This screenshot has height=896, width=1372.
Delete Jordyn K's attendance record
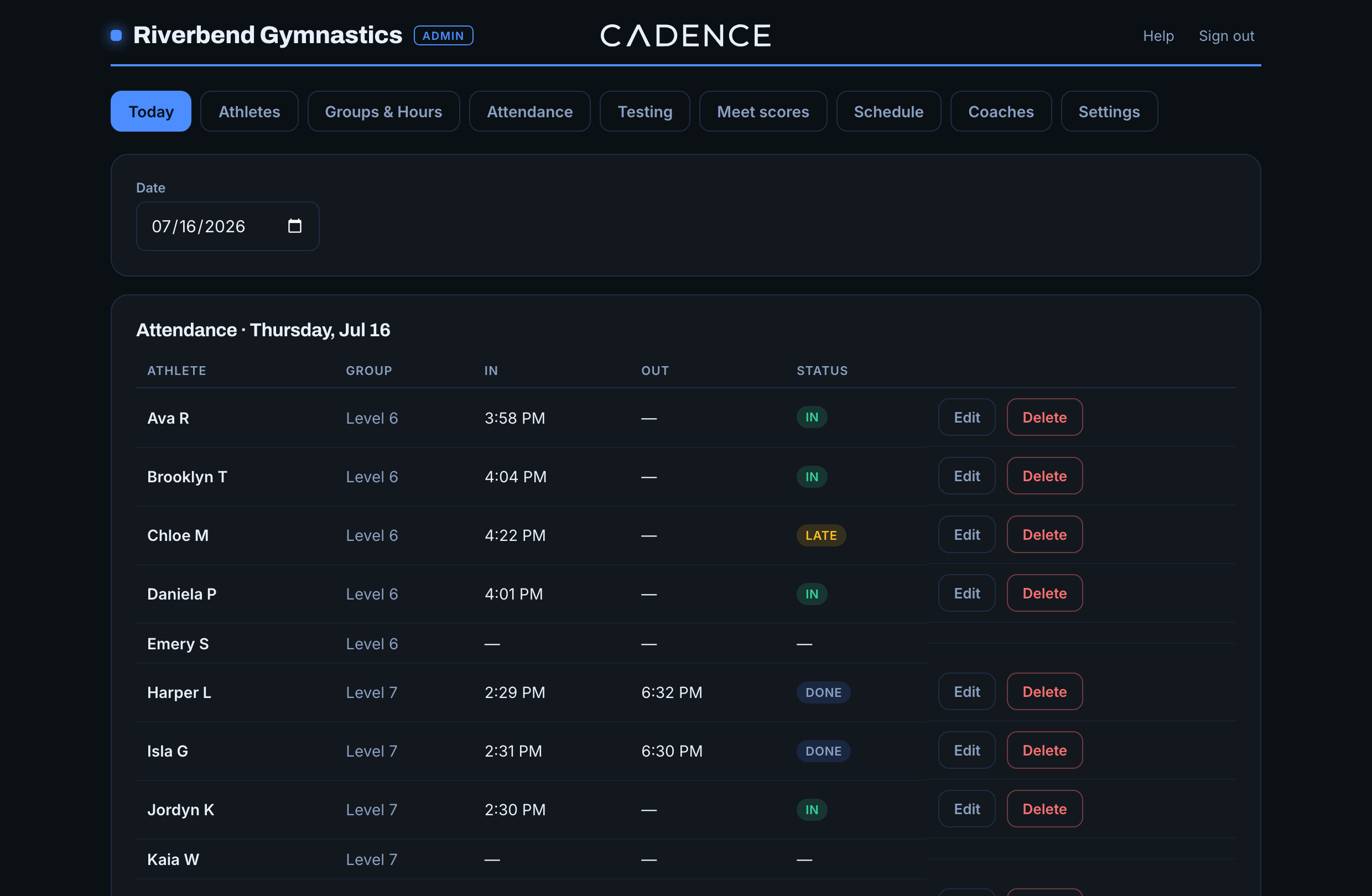[1044, 809]
